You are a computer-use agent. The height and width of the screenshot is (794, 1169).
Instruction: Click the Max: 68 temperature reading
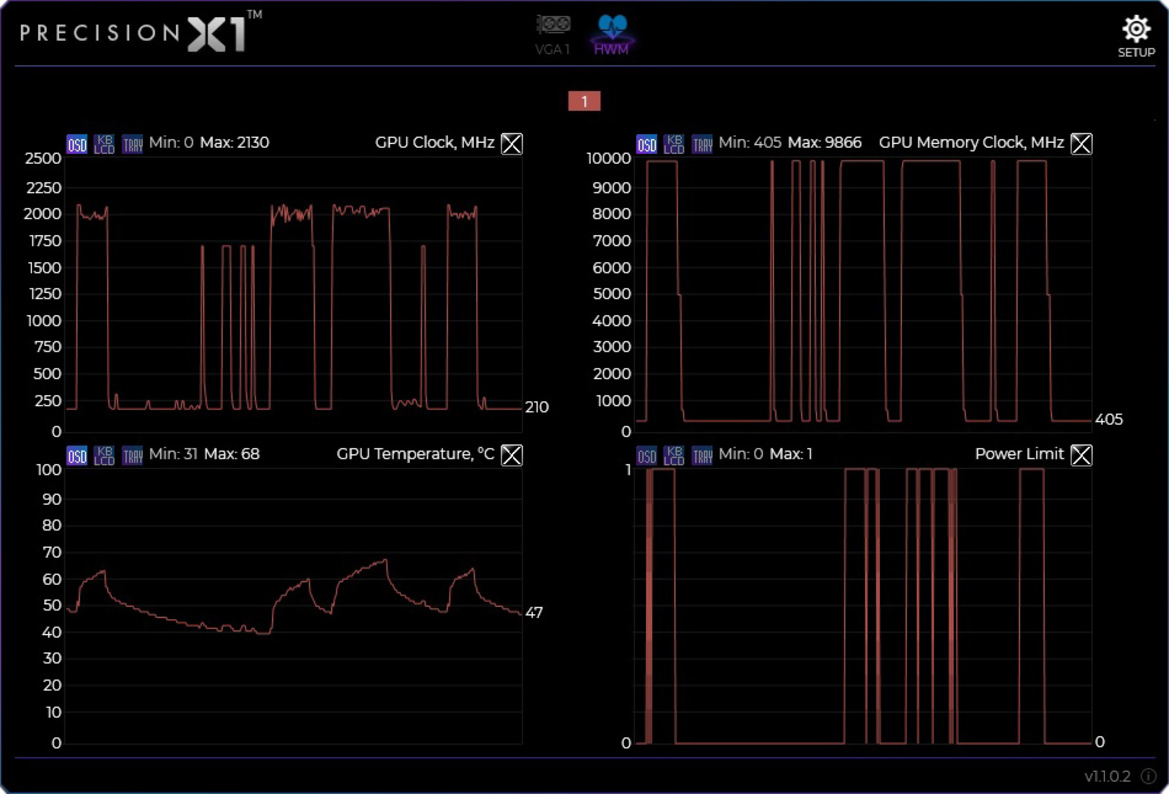pyautogui.click(x=231, y=454)
